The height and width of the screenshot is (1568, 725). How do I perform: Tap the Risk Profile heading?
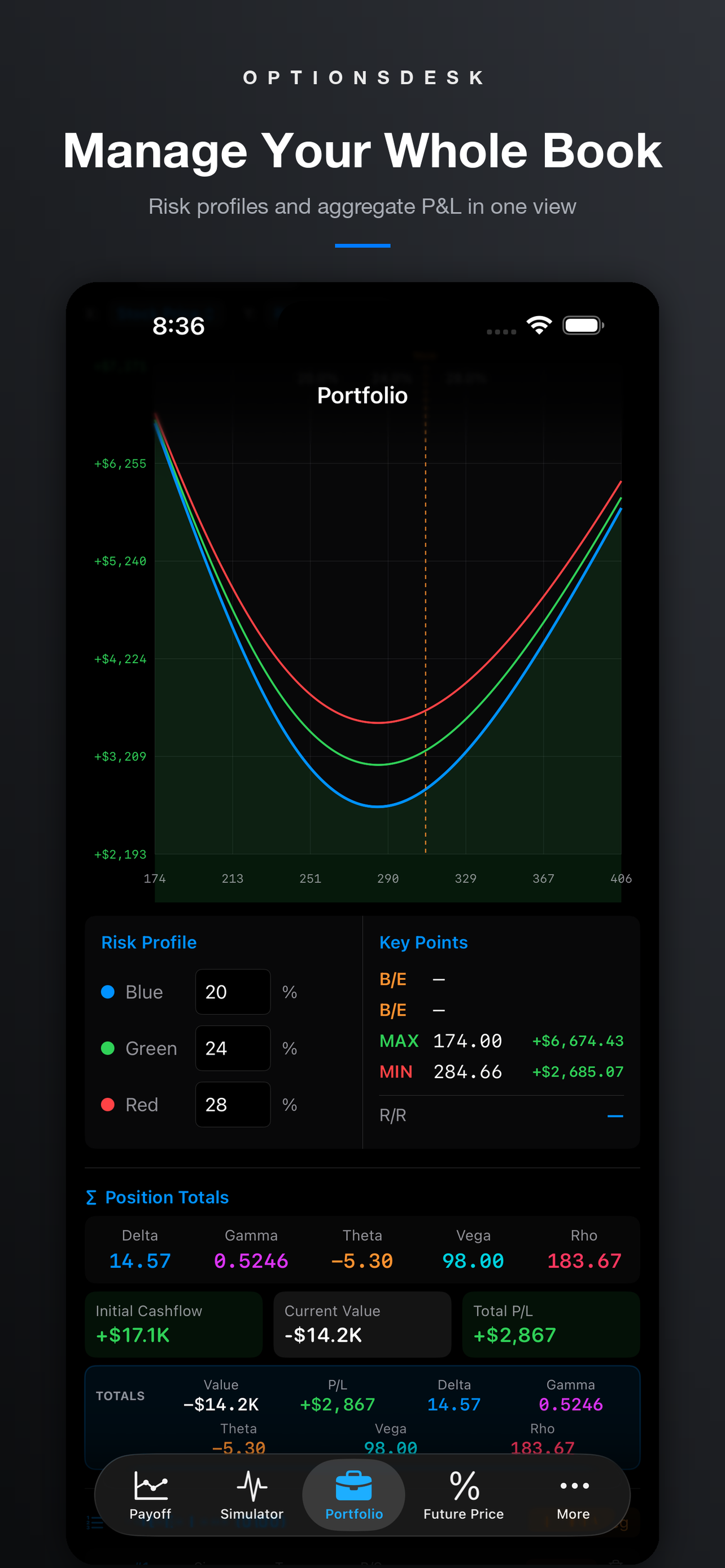tap(149, 942)
